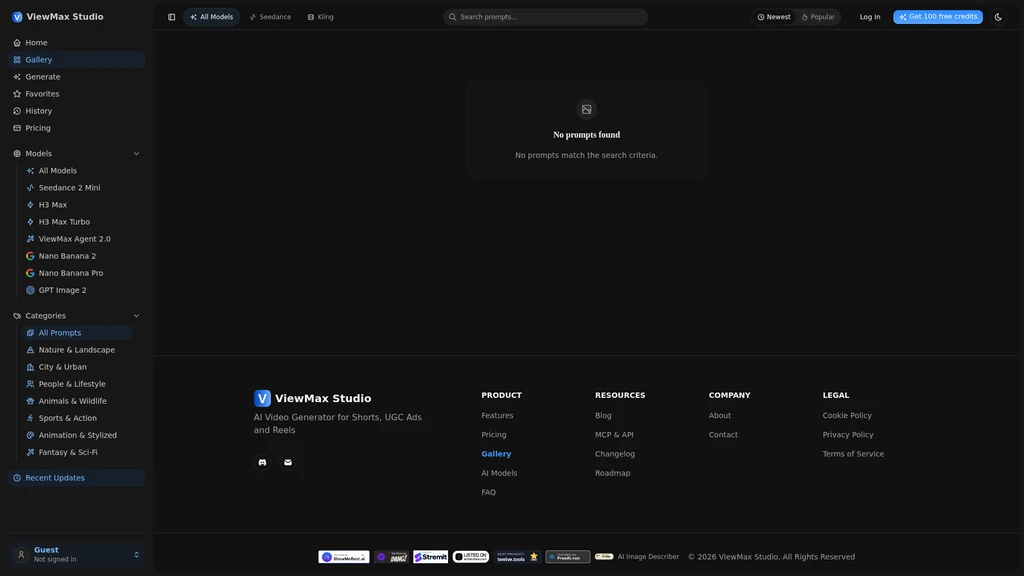Open History in the sidebar
This screenshot has height=576, width=1024.
coord(76,111)
